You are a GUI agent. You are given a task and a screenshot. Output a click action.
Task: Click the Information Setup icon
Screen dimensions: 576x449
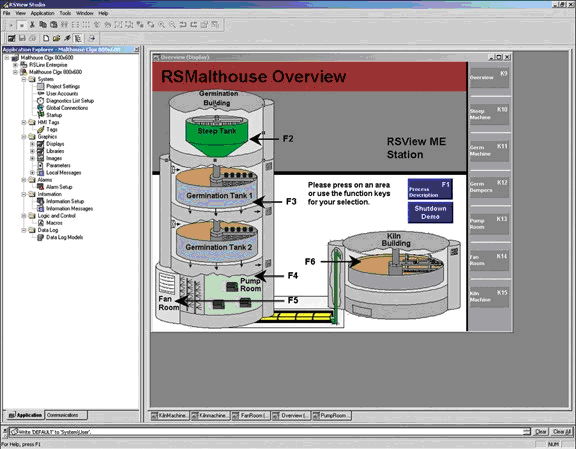pyautogui.click(x=40, y=201)
